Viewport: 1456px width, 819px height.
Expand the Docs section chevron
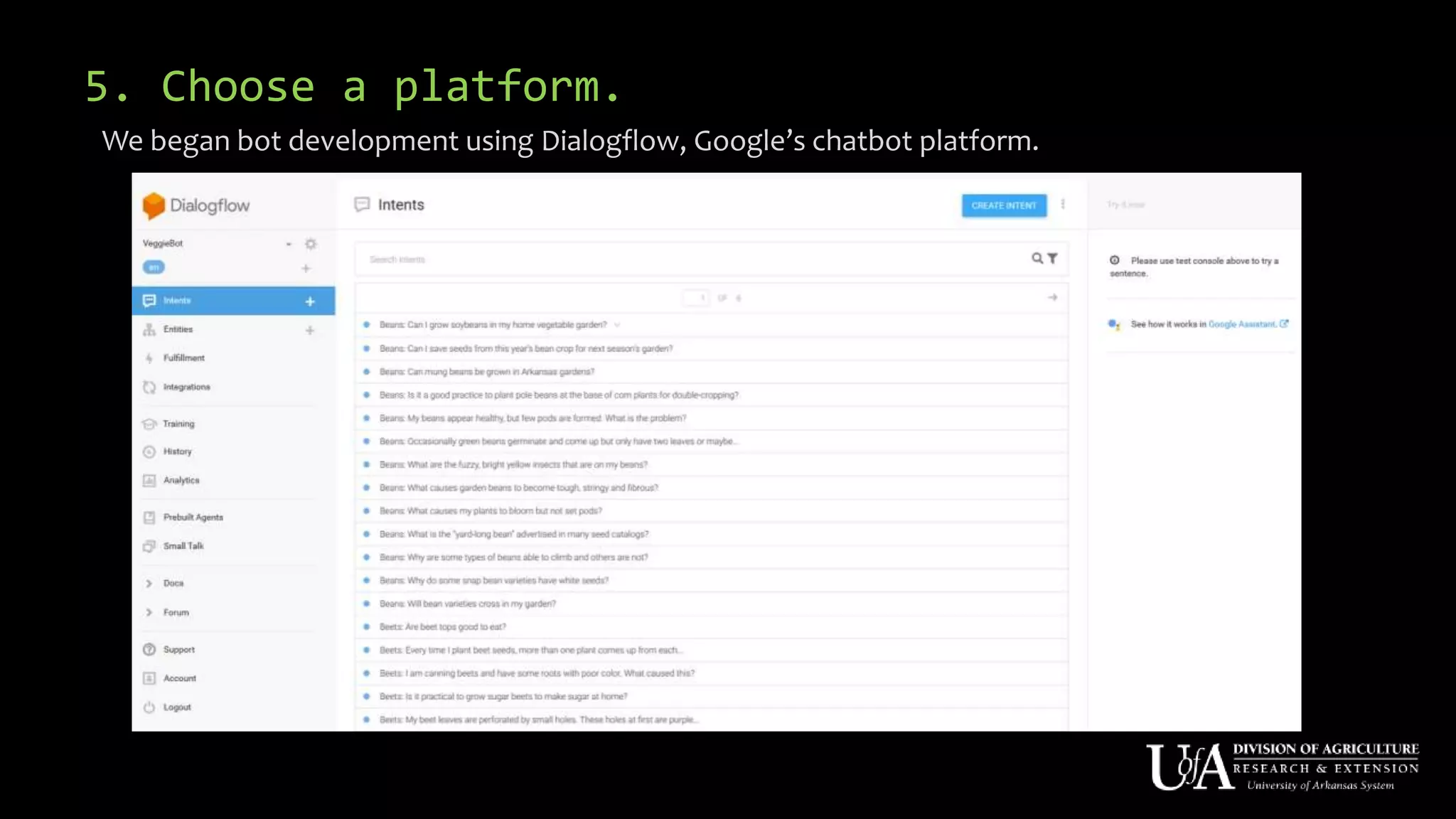149,584
